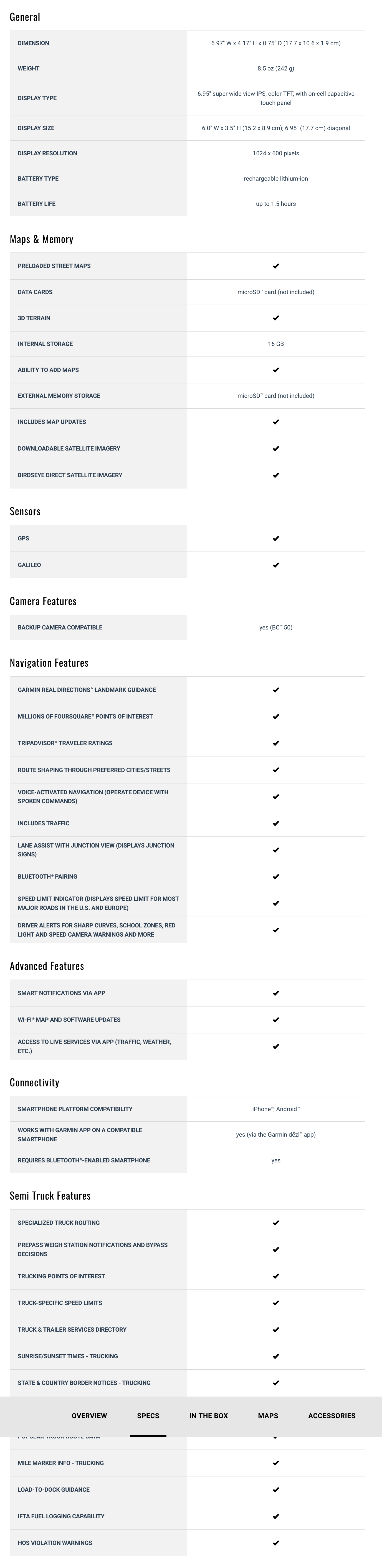Click the Smart Notifications via App checkmark

pyautogui.click(x=275, y=993)
